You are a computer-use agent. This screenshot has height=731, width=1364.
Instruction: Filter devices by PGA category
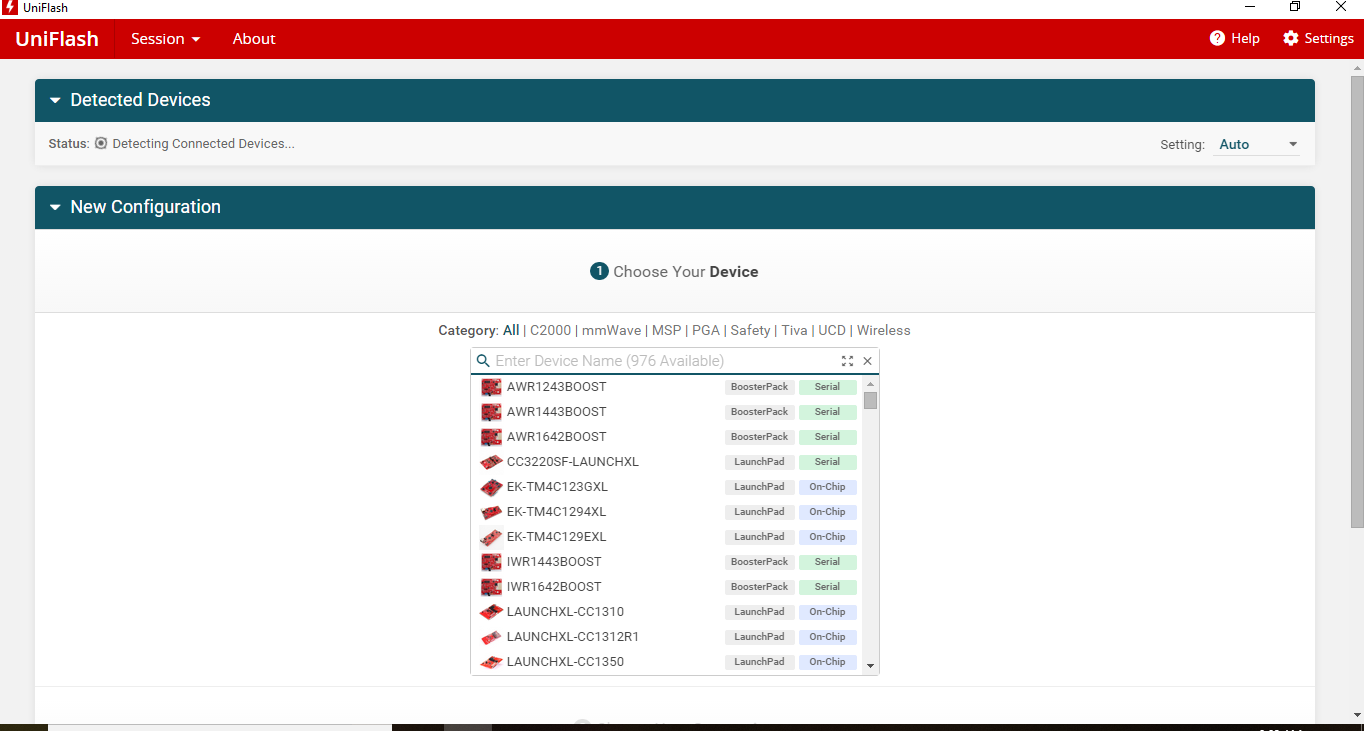pos(706,330)
